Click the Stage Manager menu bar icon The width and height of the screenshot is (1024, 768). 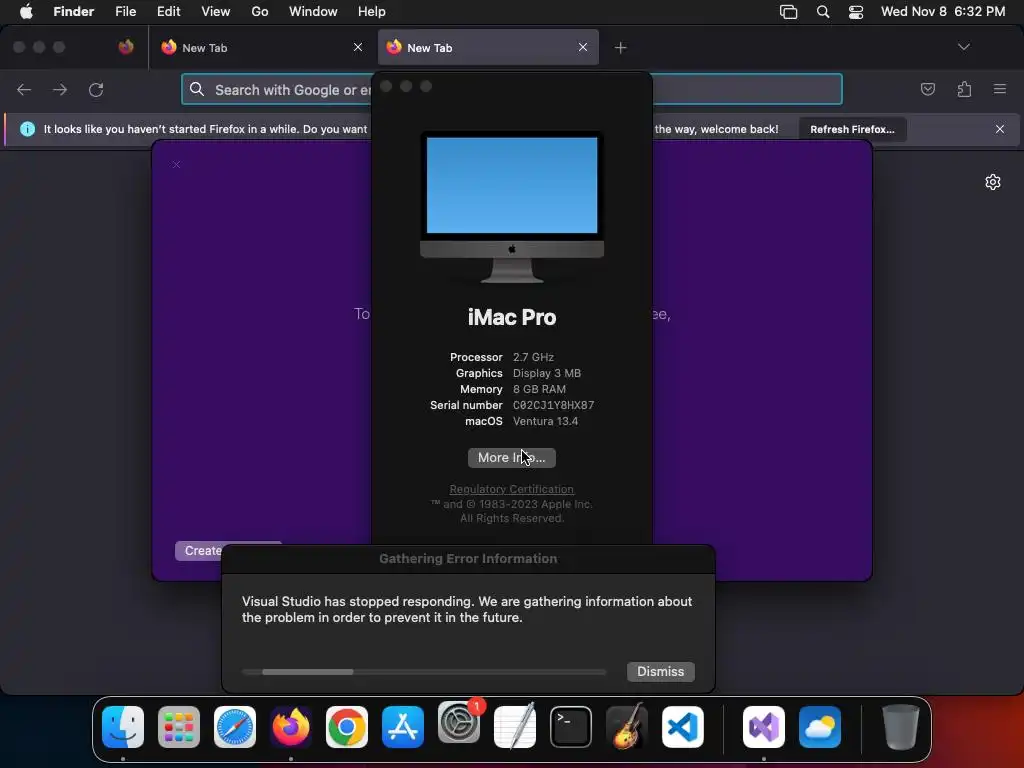pos(789,12)
